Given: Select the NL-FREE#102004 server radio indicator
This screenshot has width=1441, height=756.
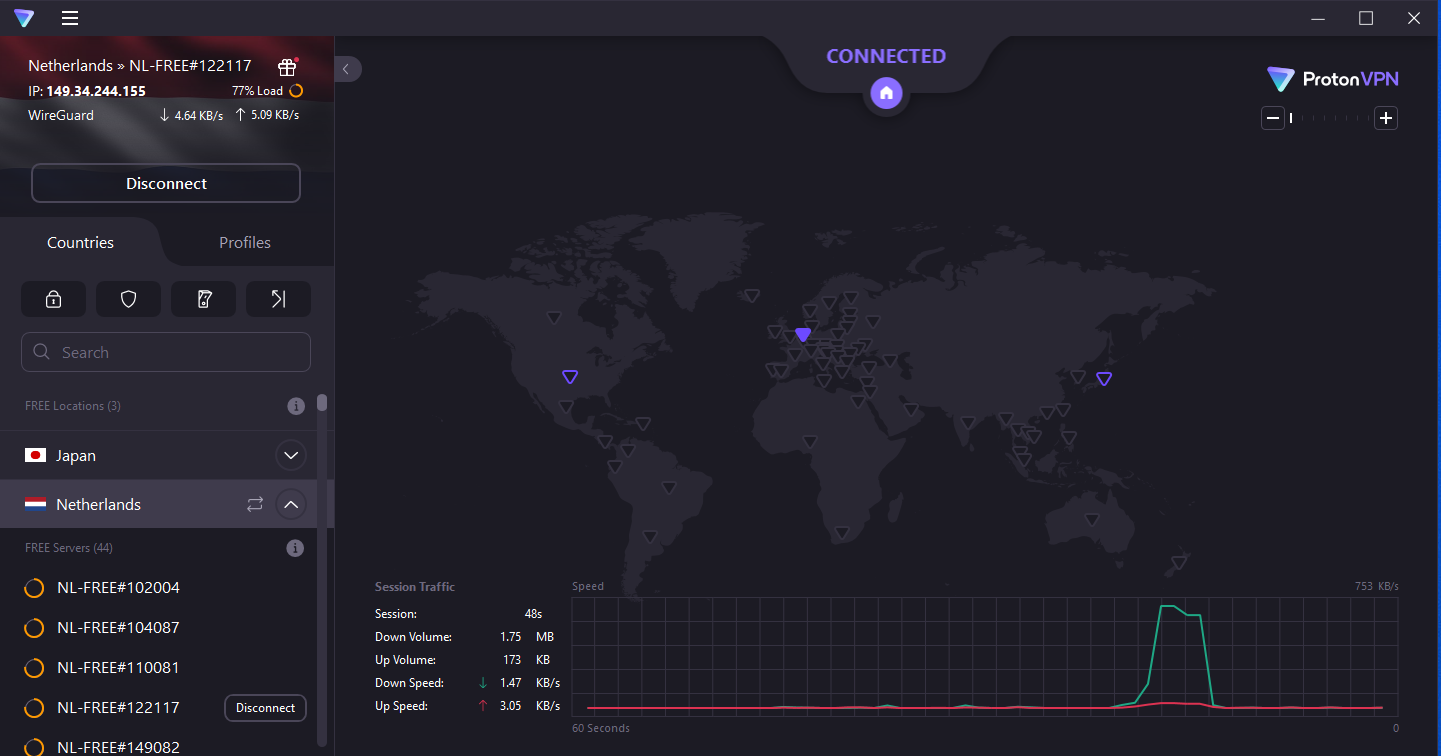Looking at the screenshot, I should [x=34, y=587].
